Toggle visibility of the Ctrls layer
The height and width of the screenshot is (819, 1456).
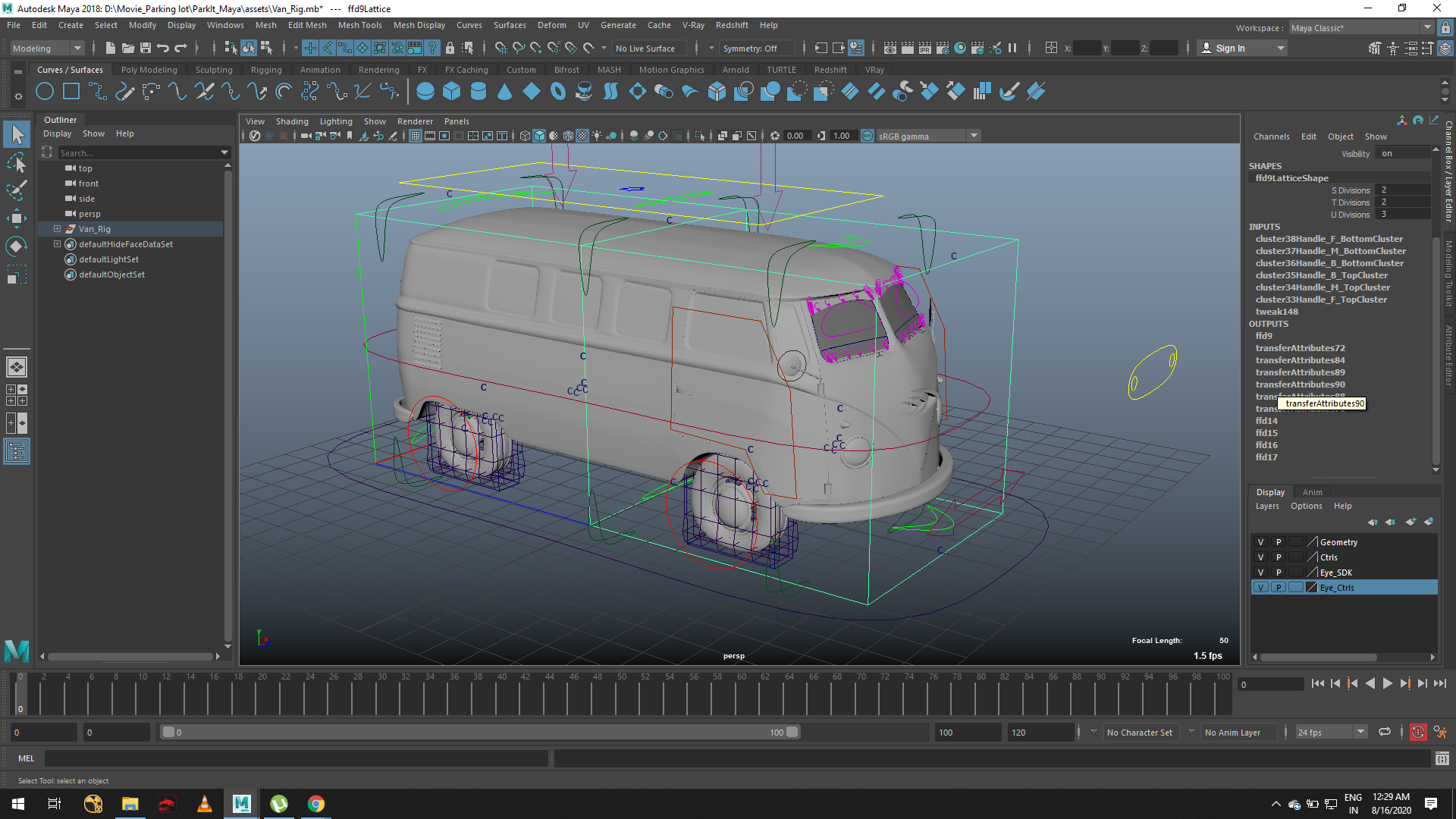pos(1261,557)
